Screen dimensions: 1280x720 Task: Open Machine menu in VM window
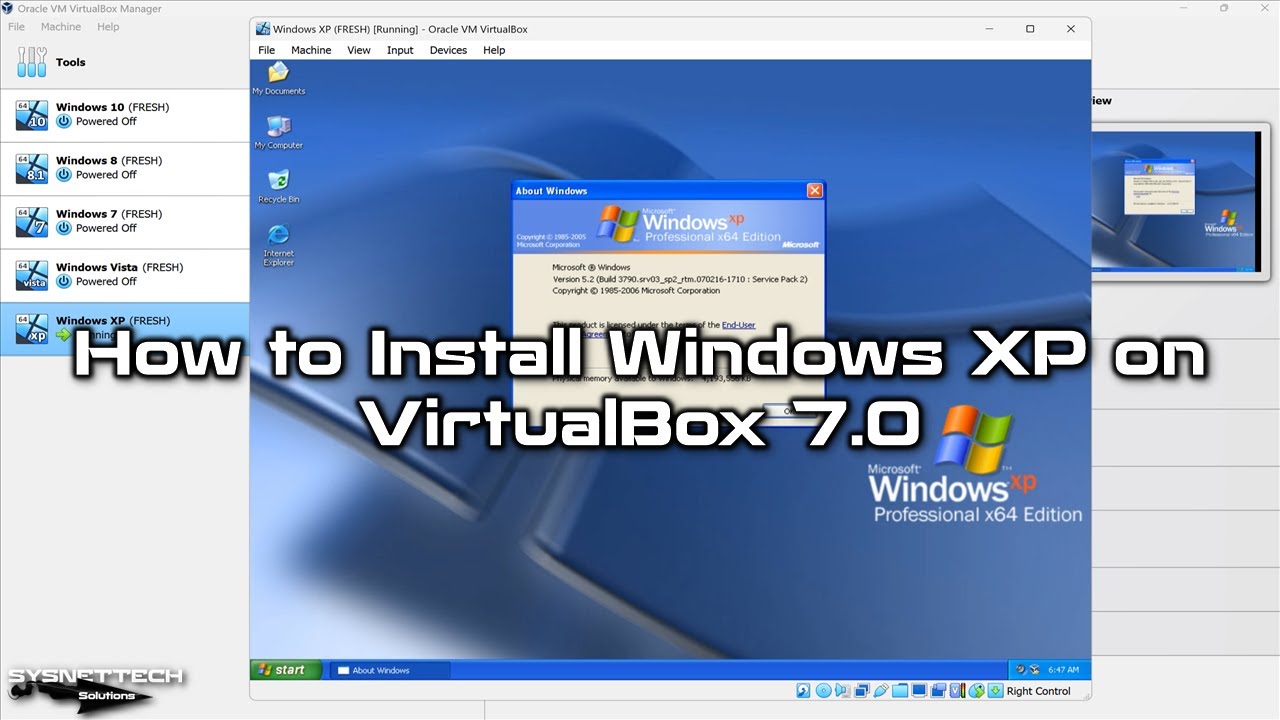tap(311, 50)
